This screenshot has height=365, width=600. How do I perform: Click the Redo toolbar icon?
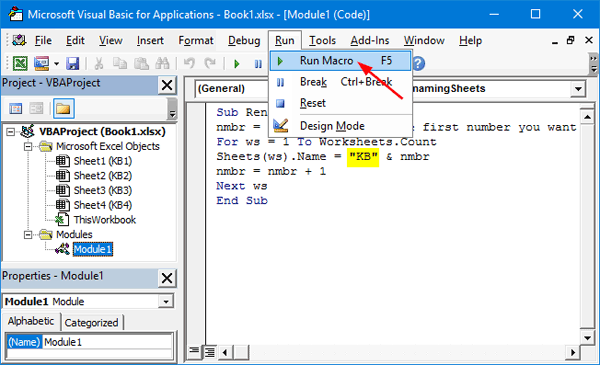(x=210, y=63)
